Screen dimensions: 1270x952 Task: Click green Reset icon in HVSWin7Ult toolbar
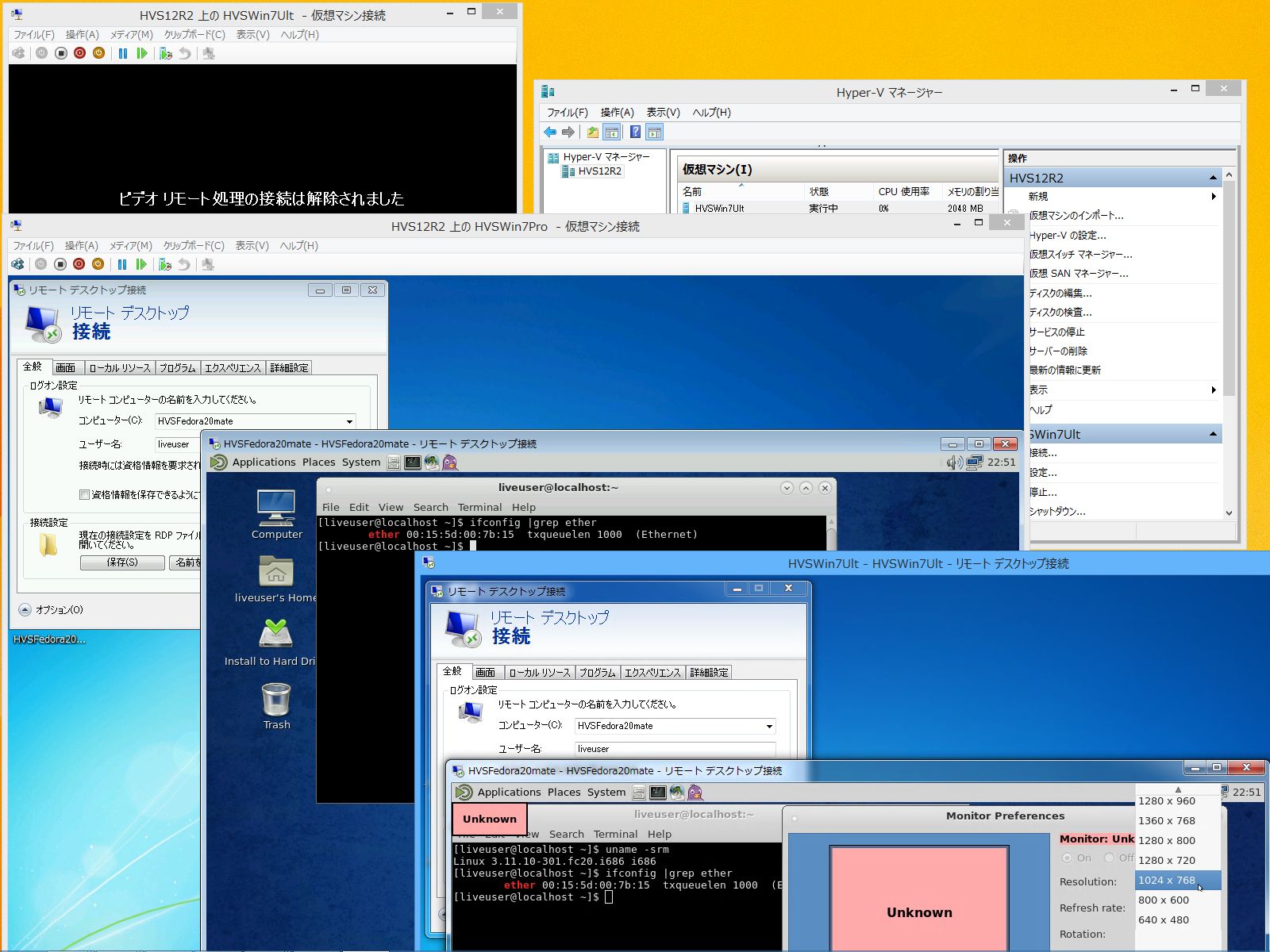(x=142, y=53)
